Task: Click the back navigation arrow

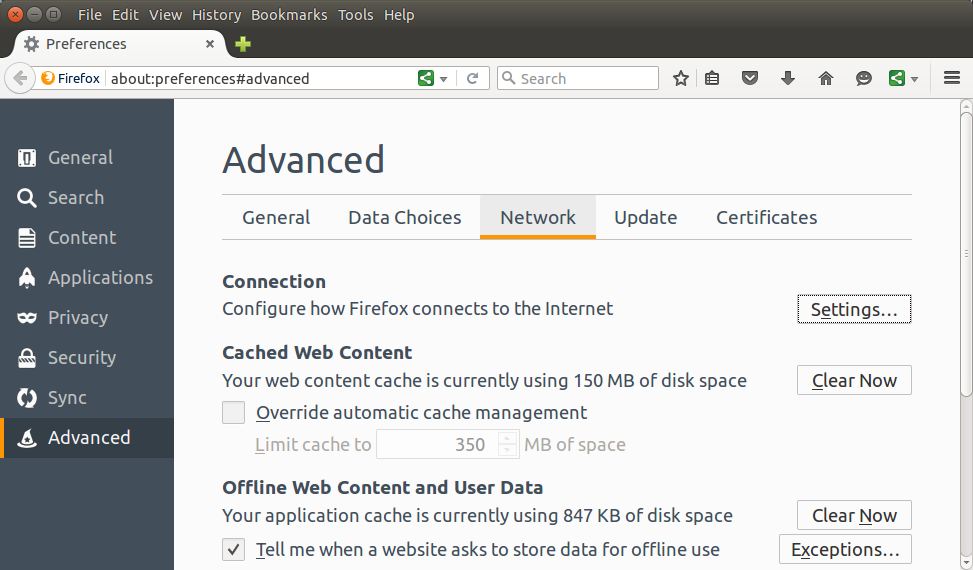Action: (x=20, y=79)
